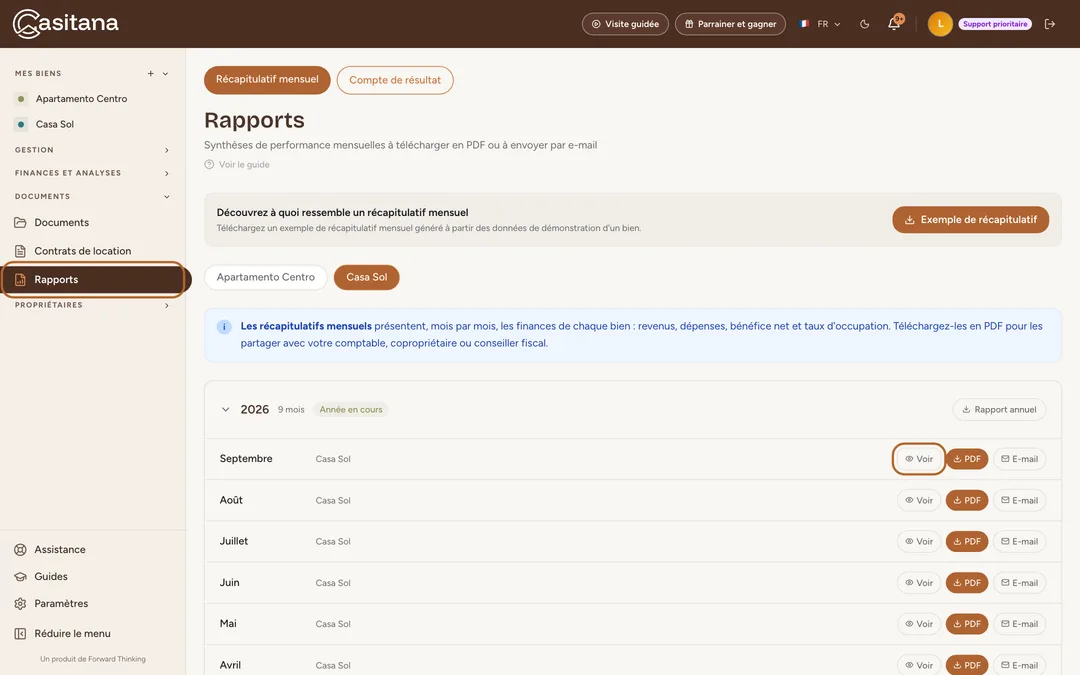Click the user avatar L
The height and width of the screenshot is (675, 1080).
939,24
